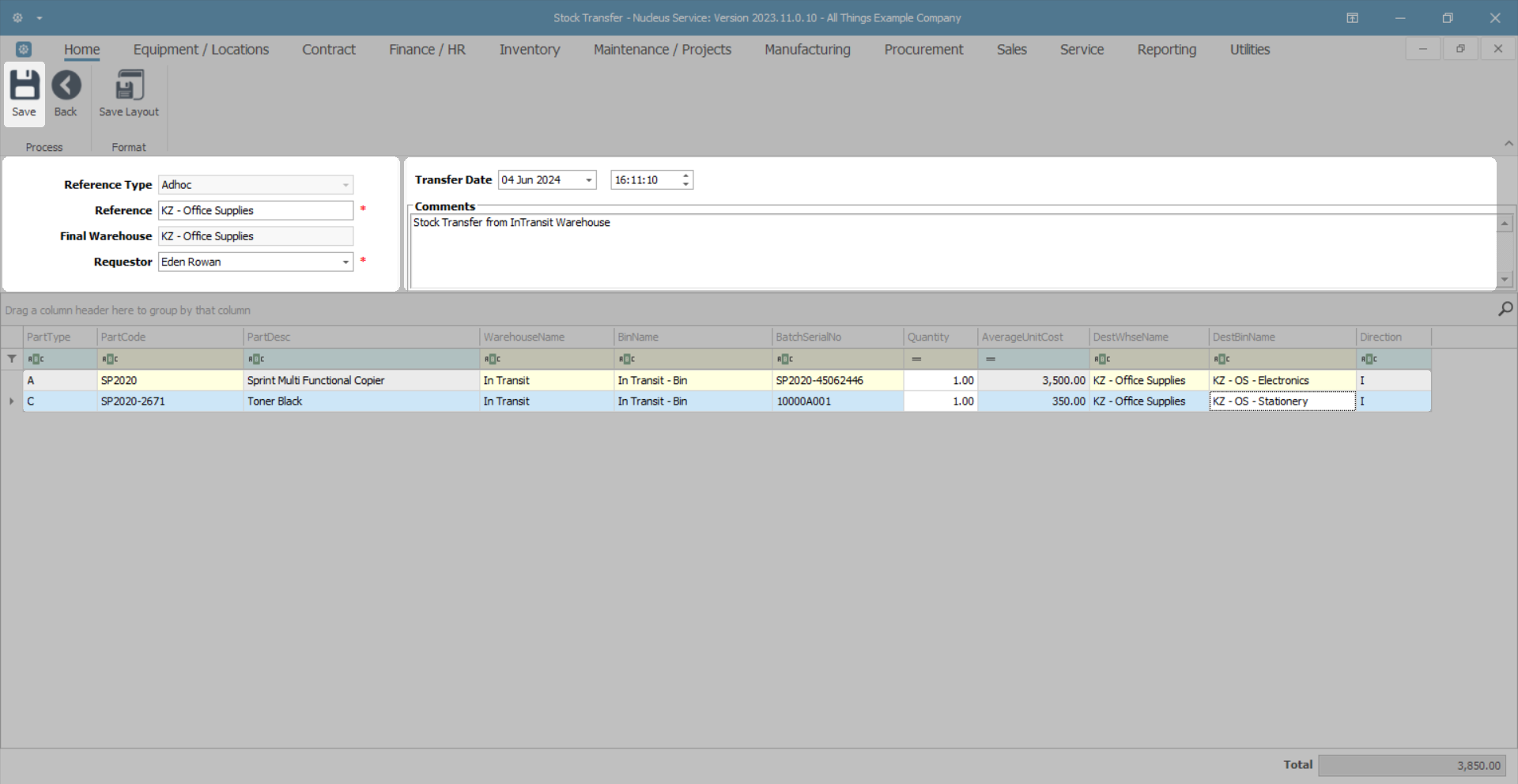Sort by the PartDesc column header
Image resolution: width=1518 pixels, height=784 pixels.
361,337
